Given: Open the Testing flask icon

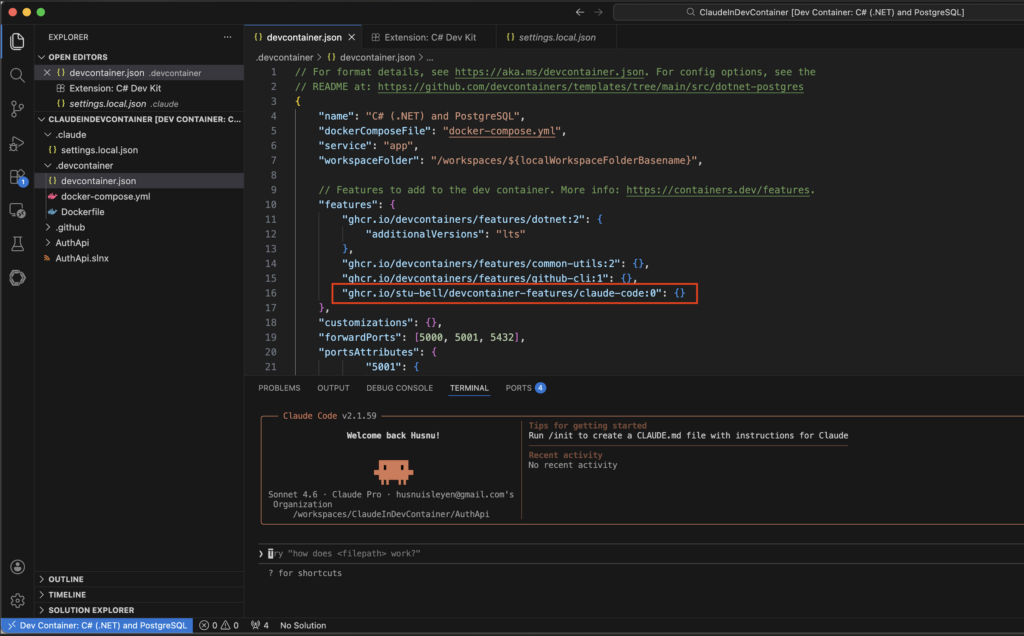Looking at the screenshot, I should [17, 244].
